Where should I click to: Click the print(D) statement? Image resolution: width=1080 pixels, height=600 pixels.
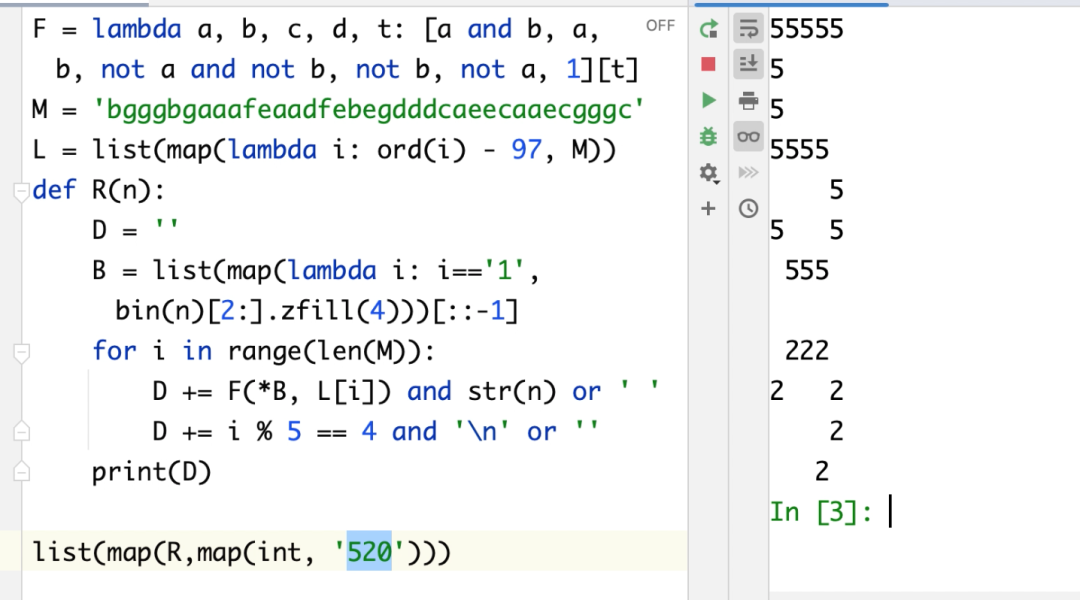(152, 472)
